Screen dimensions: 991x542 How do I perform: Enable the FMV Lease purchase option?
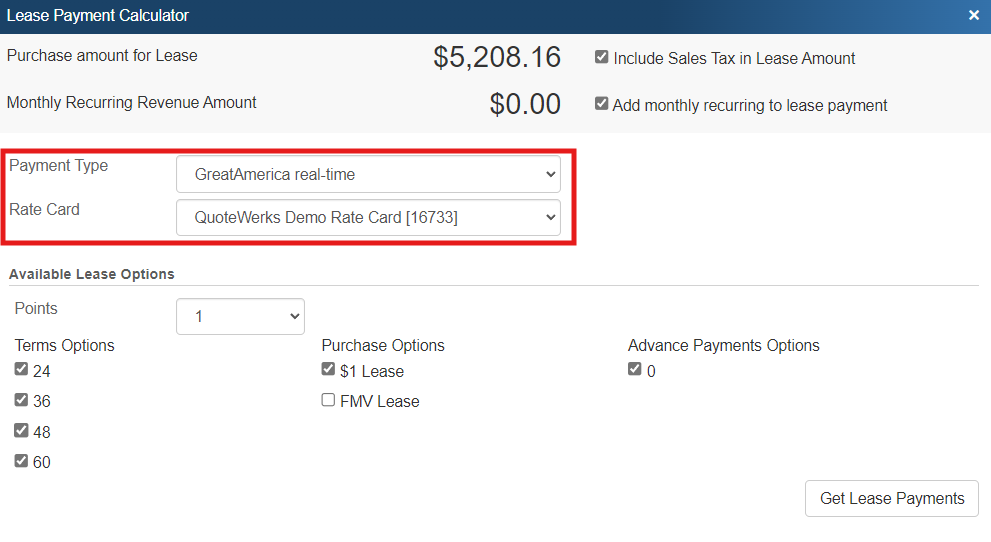328,400
